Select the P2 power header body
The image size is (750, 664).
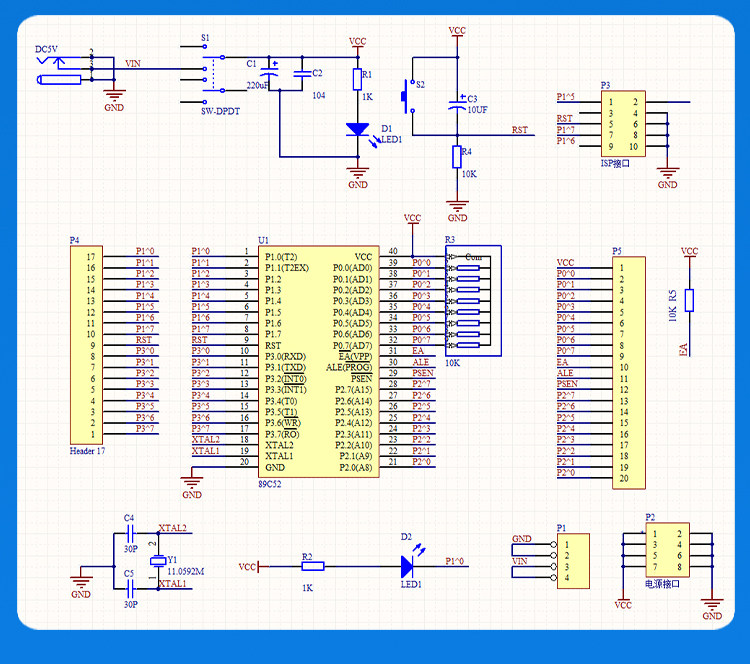point(667,550)
